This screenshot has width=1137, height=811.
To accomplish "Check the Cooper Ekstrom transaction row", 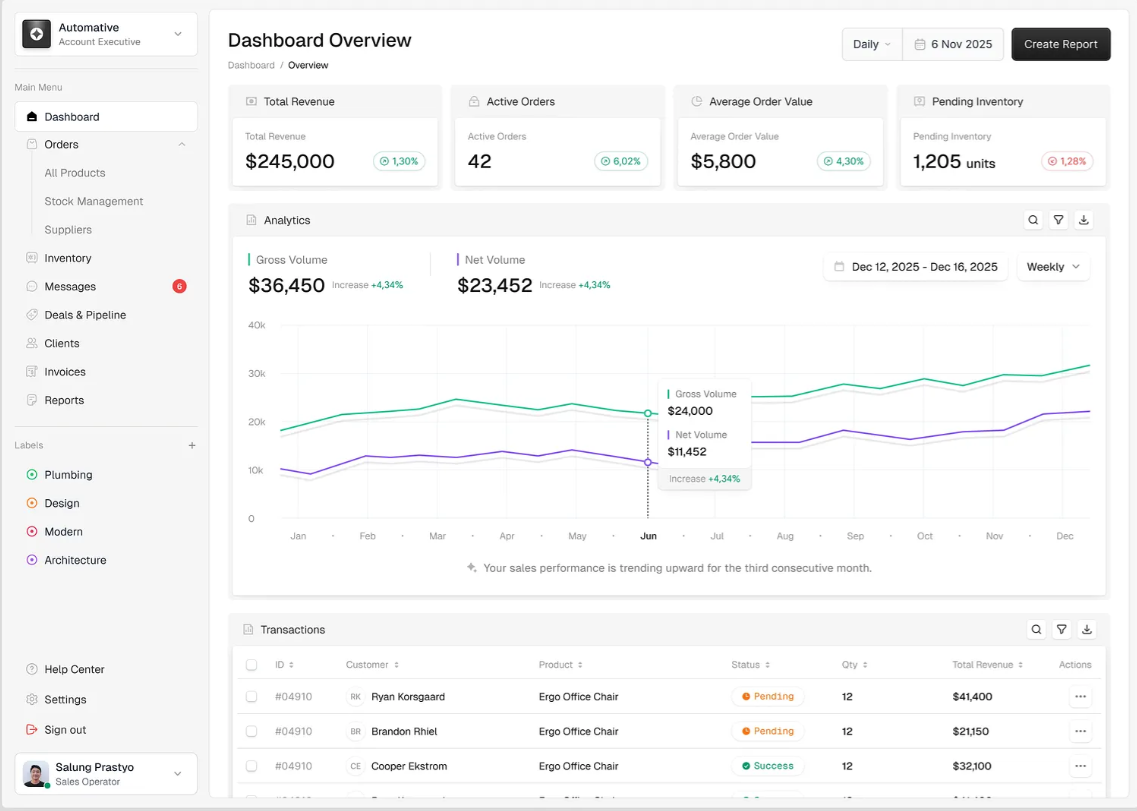I will click(x=252, y=766).
